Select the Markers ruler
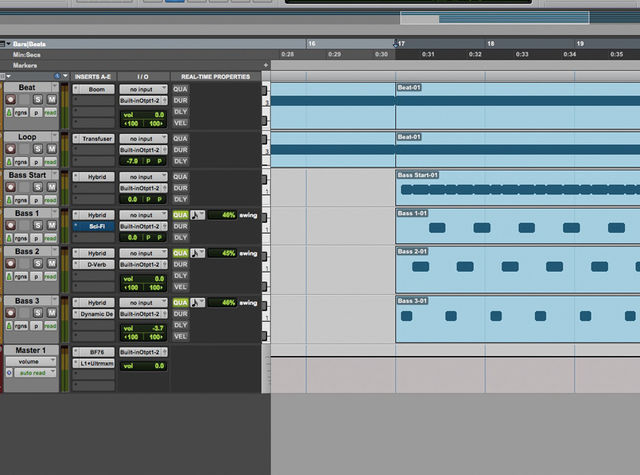 [x=25, y=65]
